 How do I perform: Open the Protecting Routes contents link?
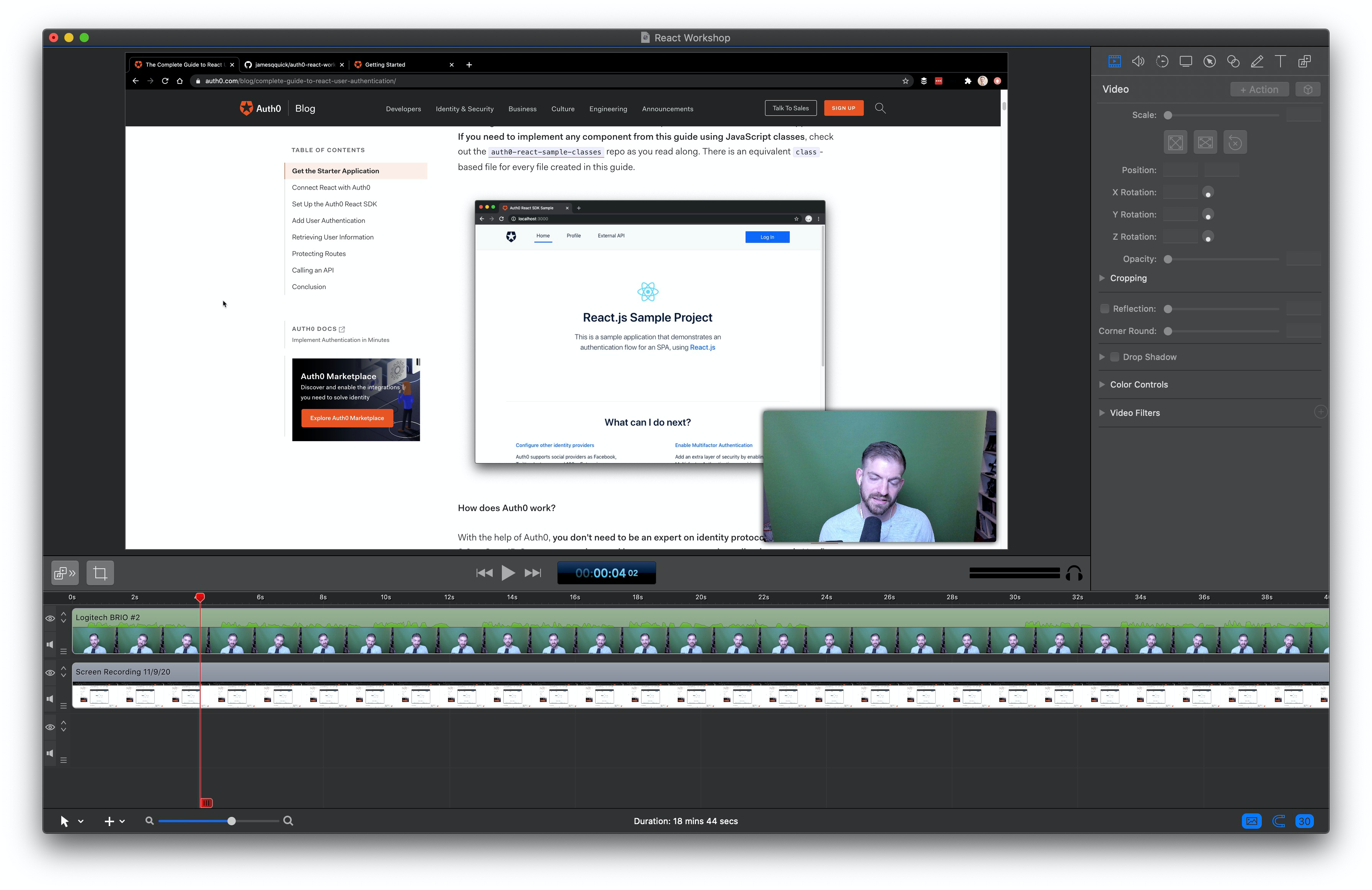point(319,254)
